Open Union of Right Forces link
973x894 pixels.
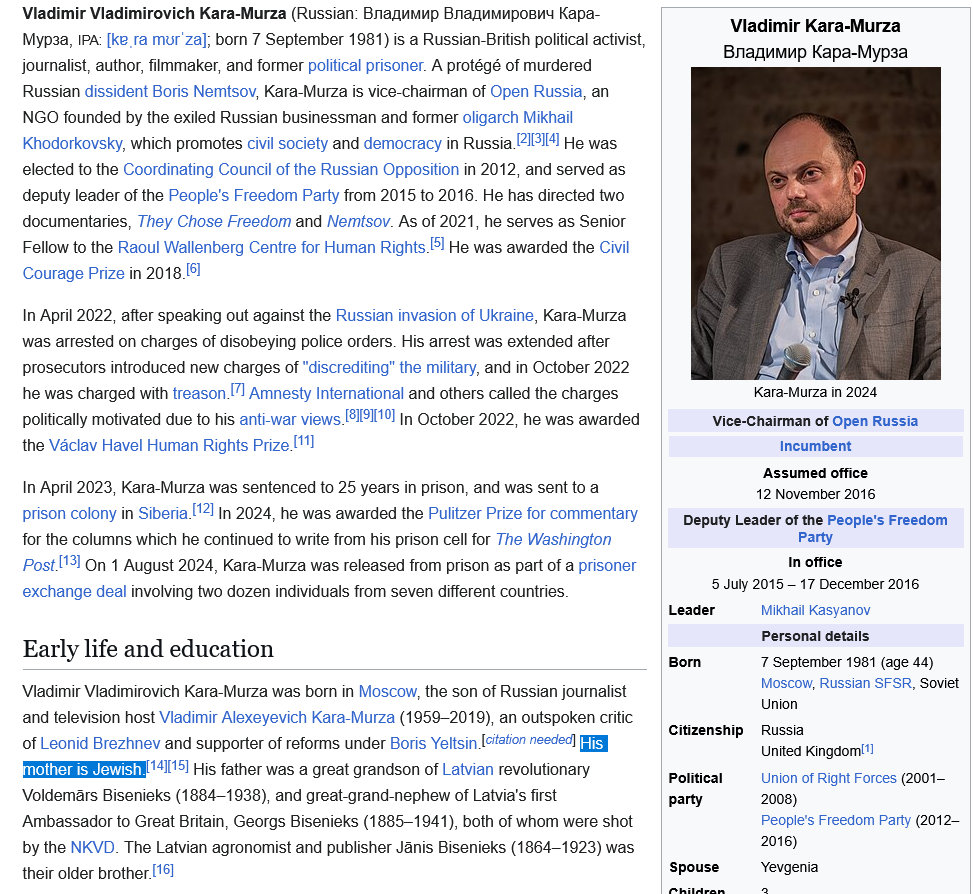[828, 779]
